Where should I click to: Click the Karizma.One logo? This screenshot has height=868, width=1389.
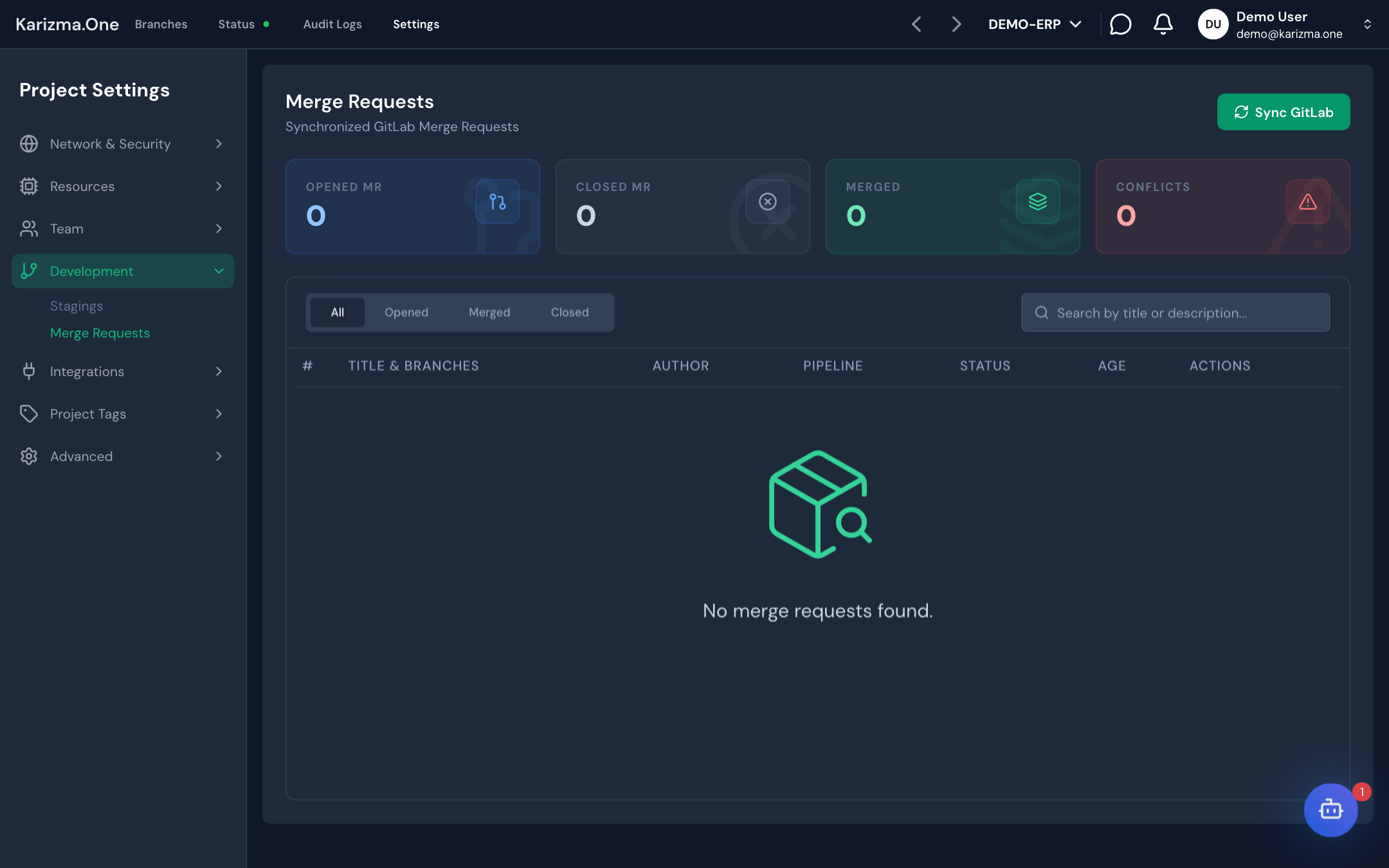click(x=67, y=24)
